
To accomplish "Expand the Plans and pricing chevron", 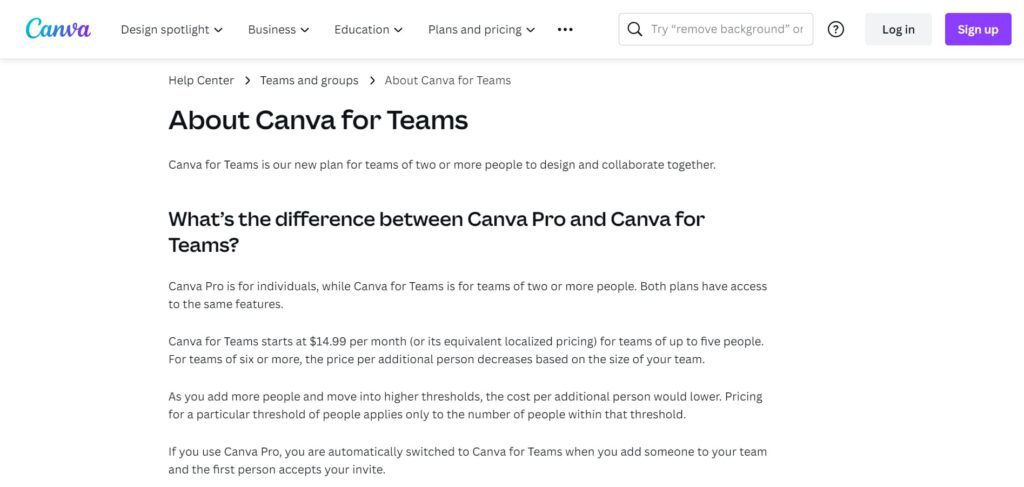I will coord(531,30).
